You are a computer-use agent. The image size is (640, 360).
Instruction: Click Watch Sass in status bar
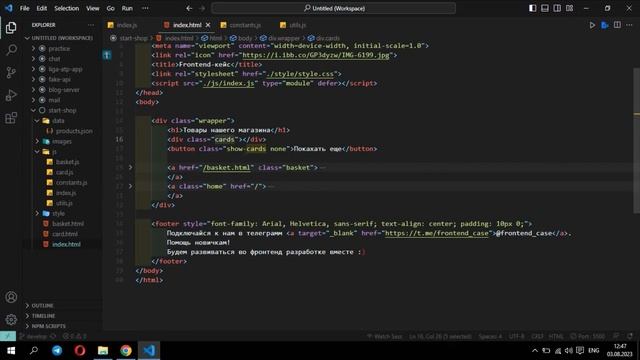pos(384,336)
